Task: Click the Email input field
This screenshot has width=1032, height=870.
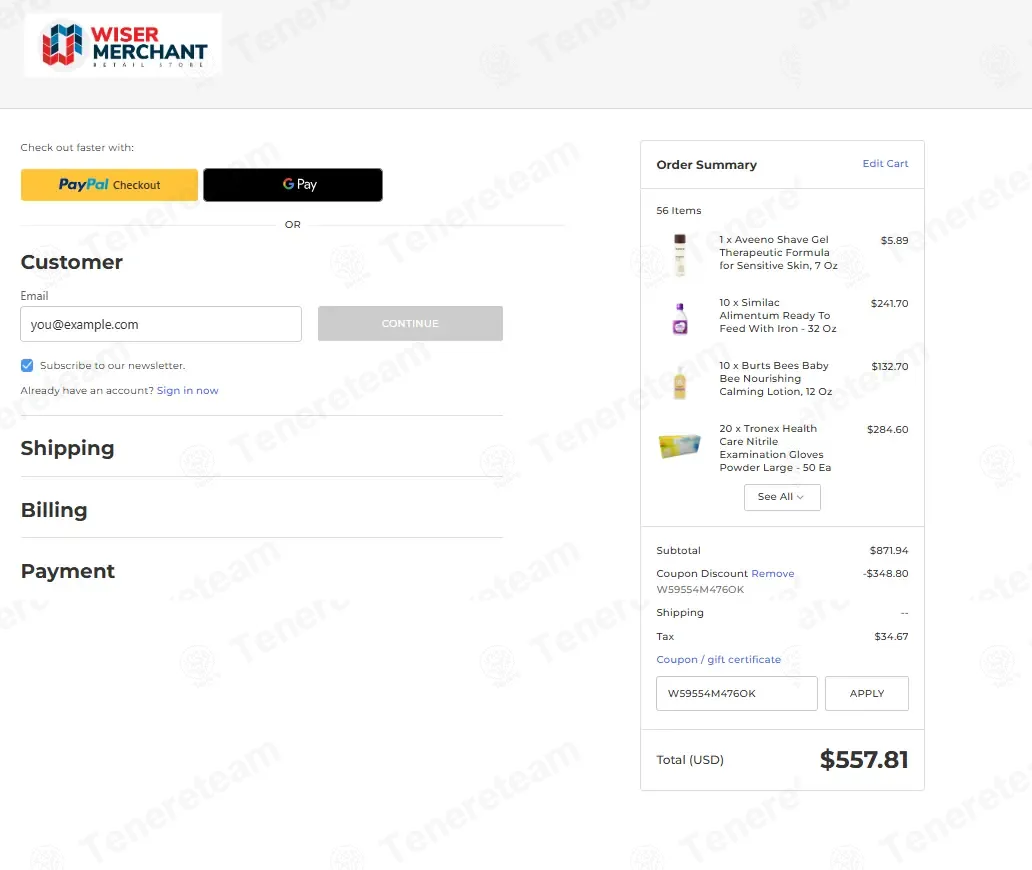Action: (x=161, y=324)
